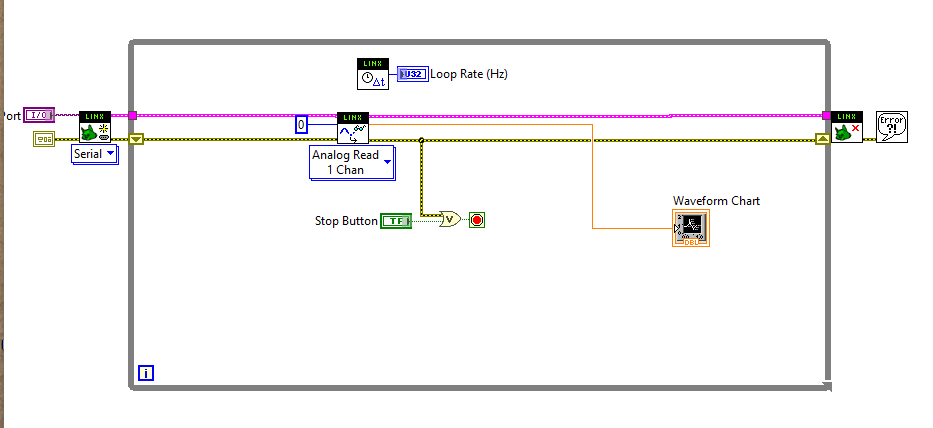Click the LINX Analog Read VI node

pos(353,127)
